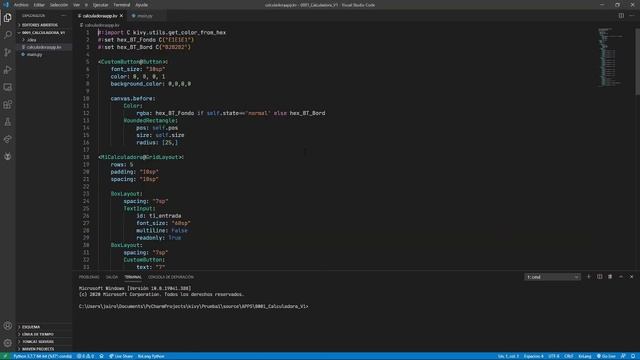This screenshot has width=640, height=360.
Task: Click the code minimap
Action: tap(610, 57)
